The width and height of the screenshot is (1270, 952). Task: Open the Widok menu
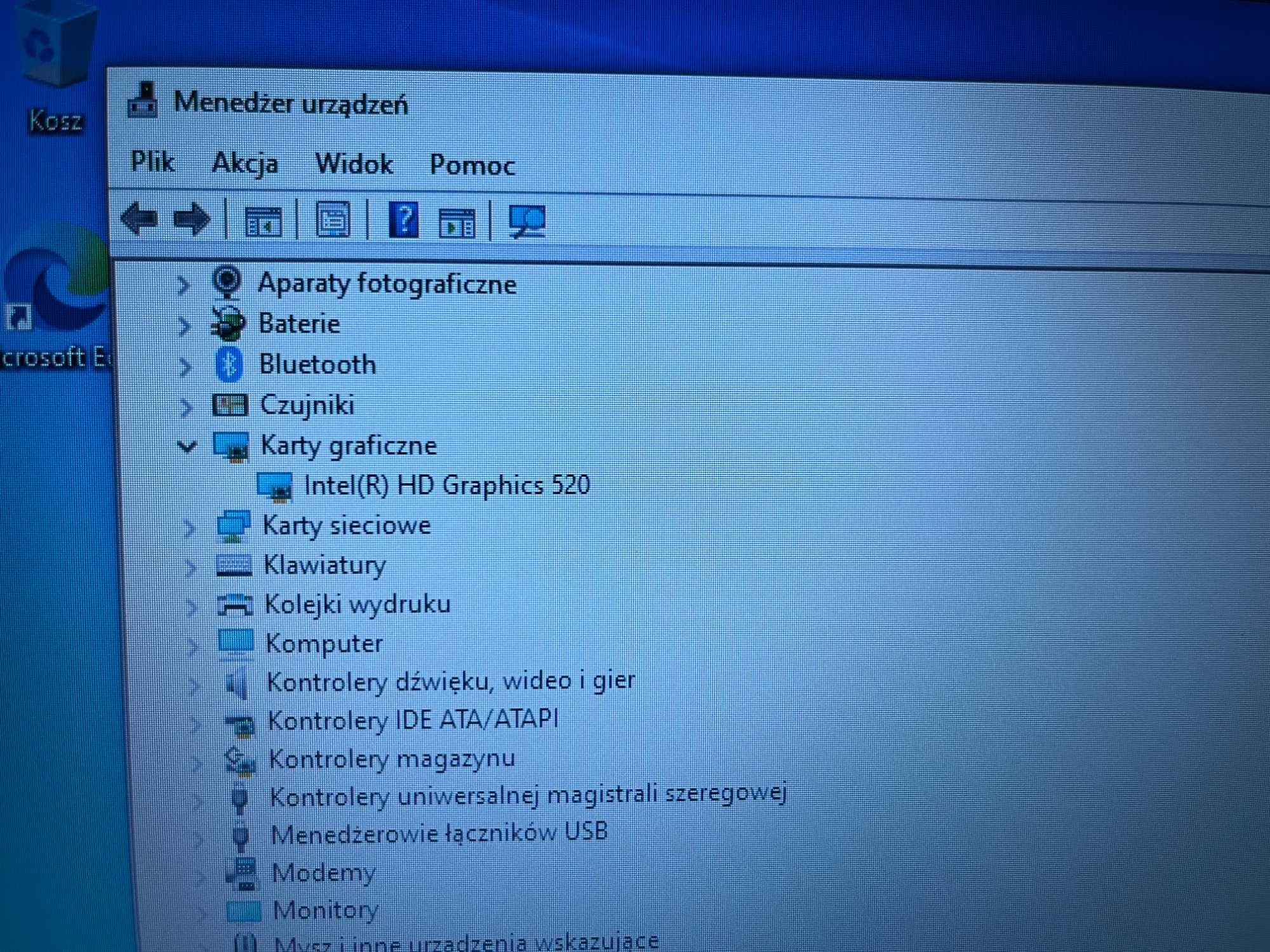(354, 164)
